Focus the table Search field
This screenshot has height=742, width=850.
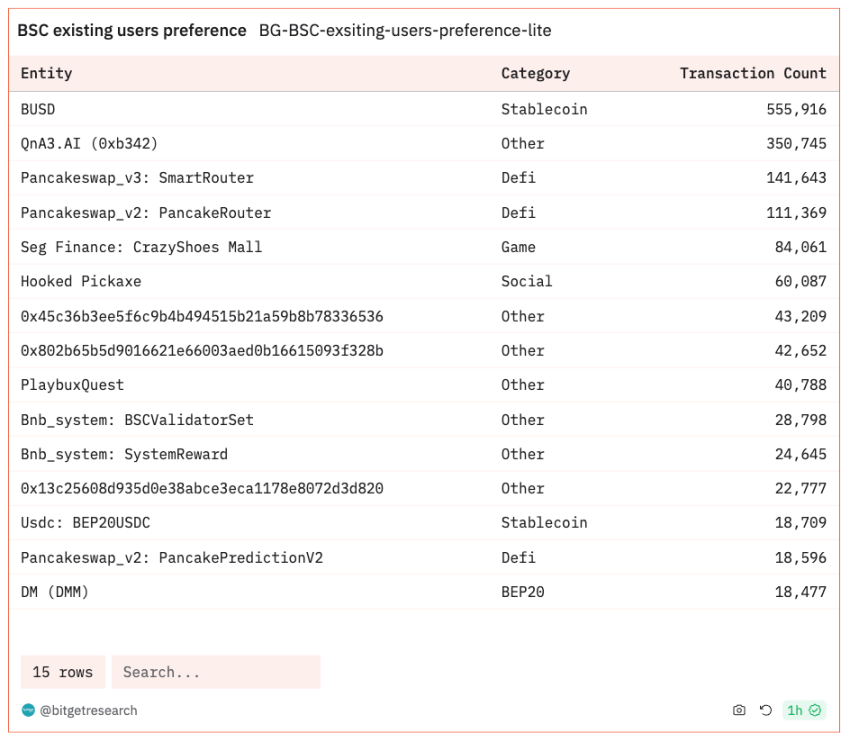pyautogui.click(x=215, y=672)
